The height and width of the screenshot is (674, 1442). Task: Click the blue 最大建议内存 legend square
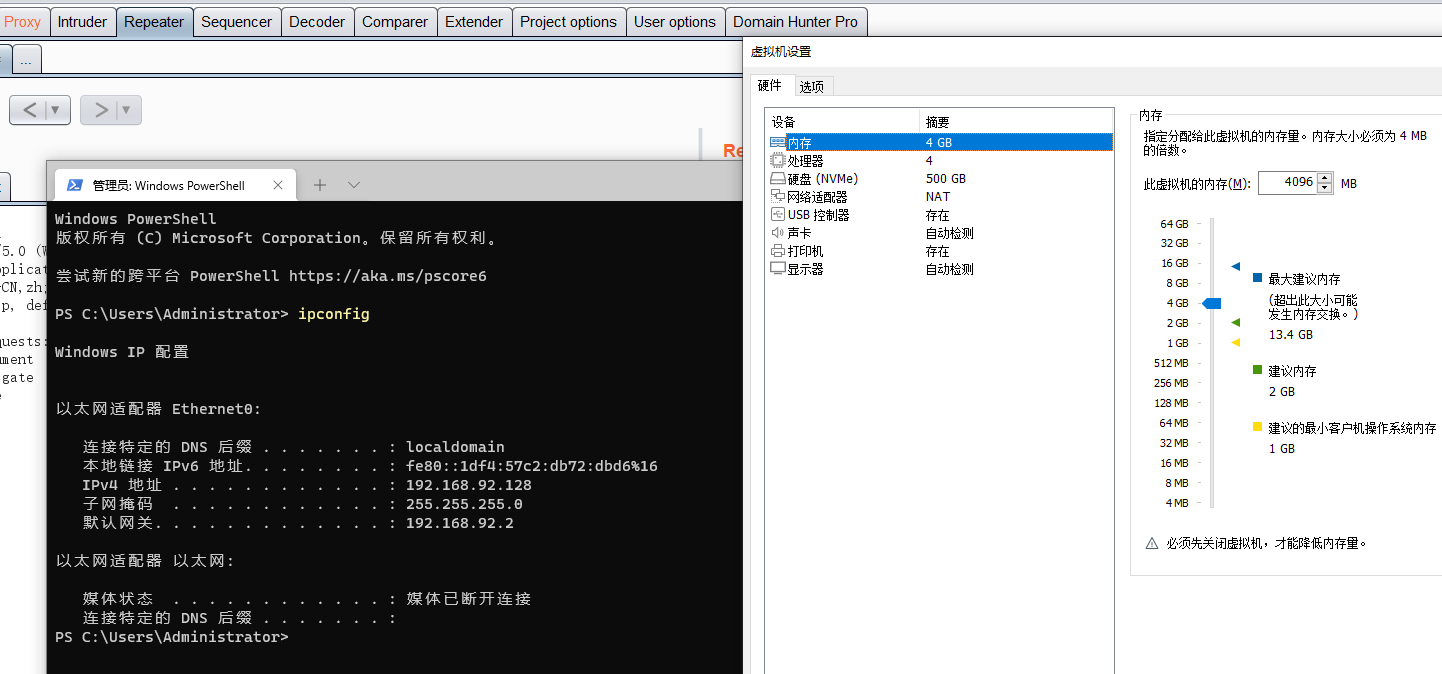[1258, 279]
